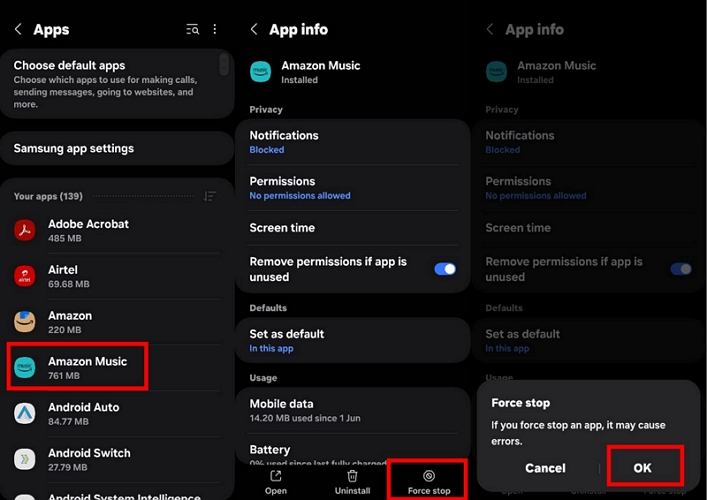The image size is (707, 500).
Task: Open the Android Auto app icon
Action: pos(25,414)
